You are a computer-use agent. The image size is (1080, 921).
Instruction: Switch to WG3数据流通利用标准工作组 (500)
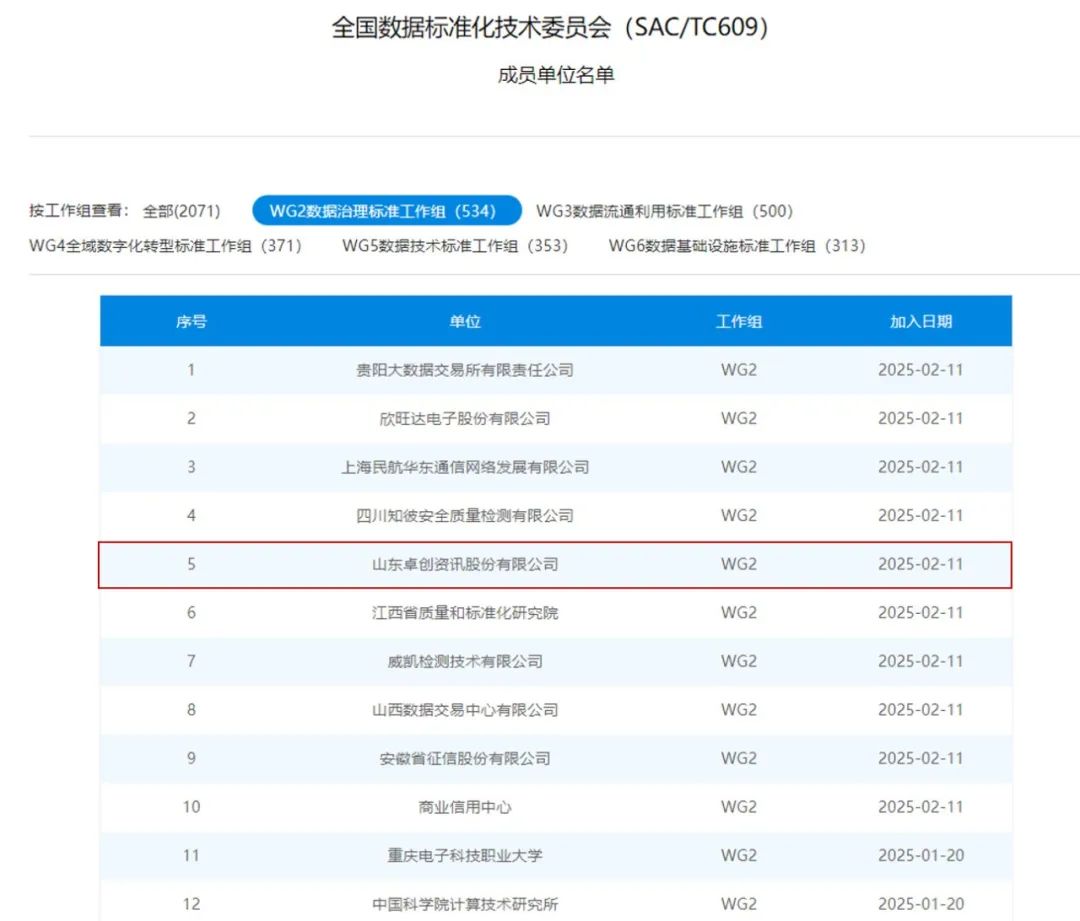(664, 211)
